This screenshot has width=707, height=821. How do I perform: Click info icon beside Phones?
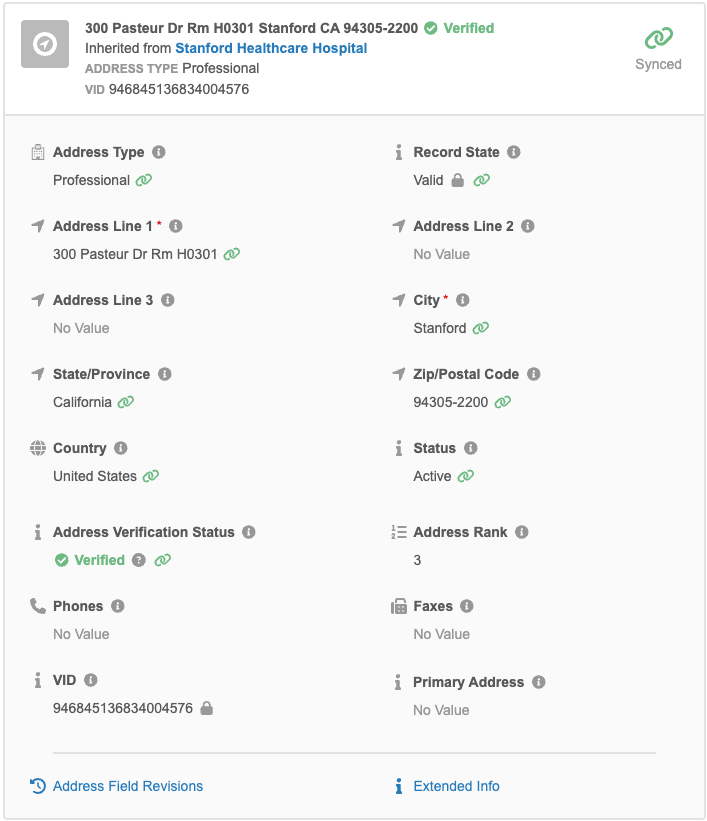118,606
